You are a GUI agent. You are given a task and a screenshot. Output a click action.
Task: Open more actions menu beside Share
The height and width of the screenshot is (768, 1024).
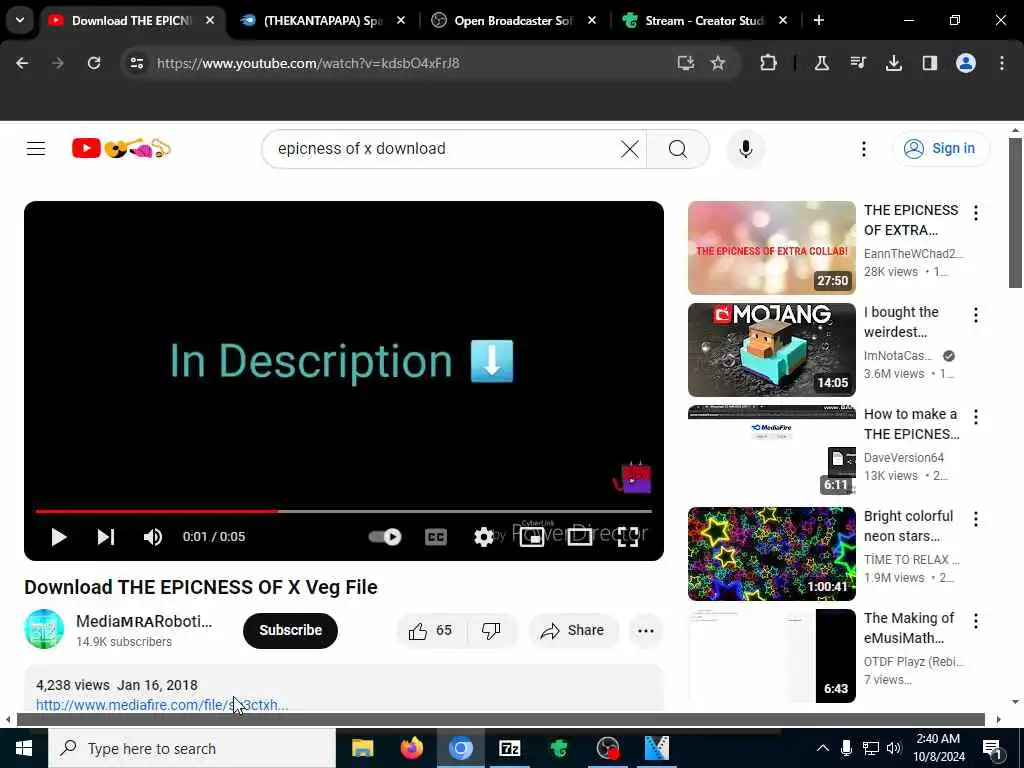[x=645, y=630]
